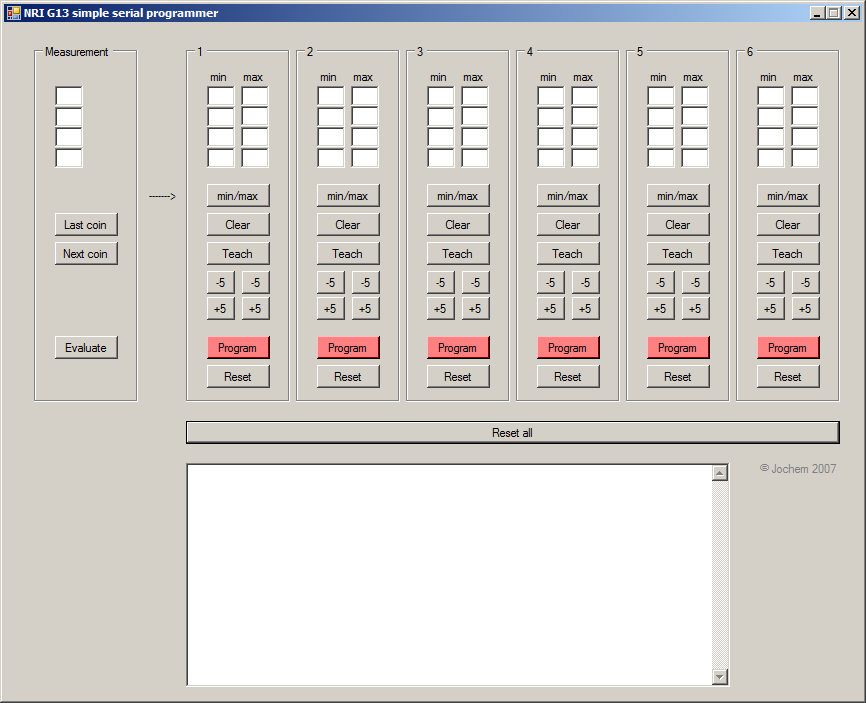Click Teach in group 2

click(348, 254)
